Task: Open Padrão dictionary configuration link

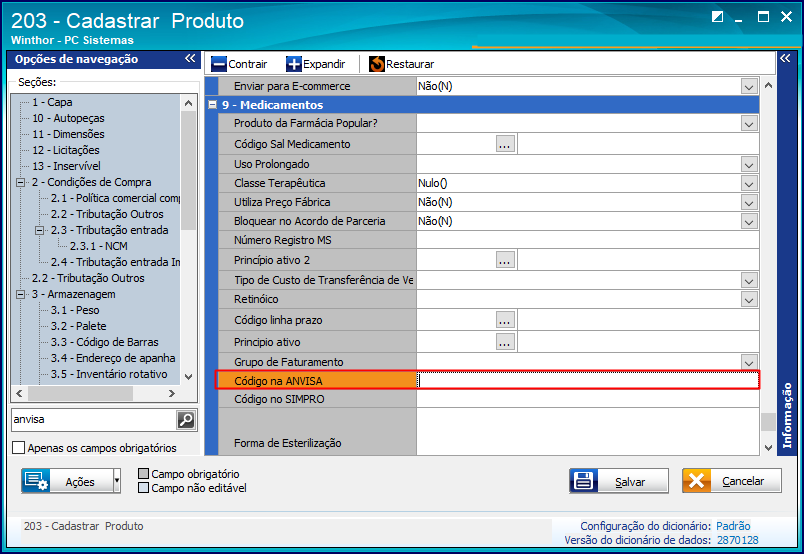Action: click(733, 526)
